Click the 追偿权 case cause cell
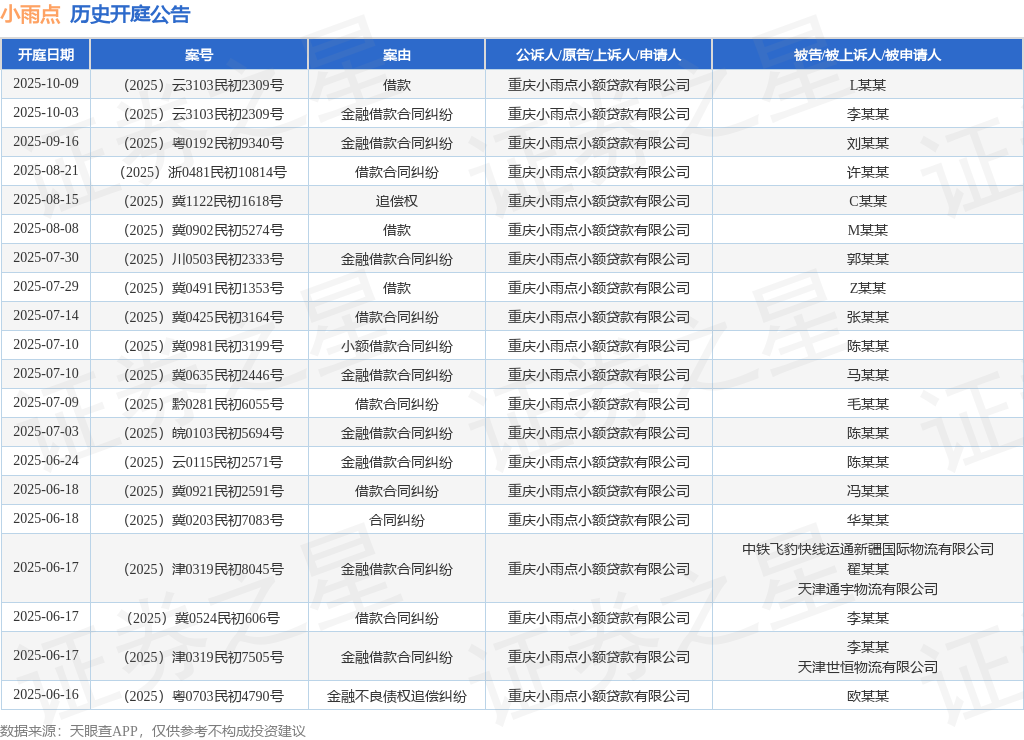The width and height of the screenshot is (1024, 740). [x=396, y=201]
